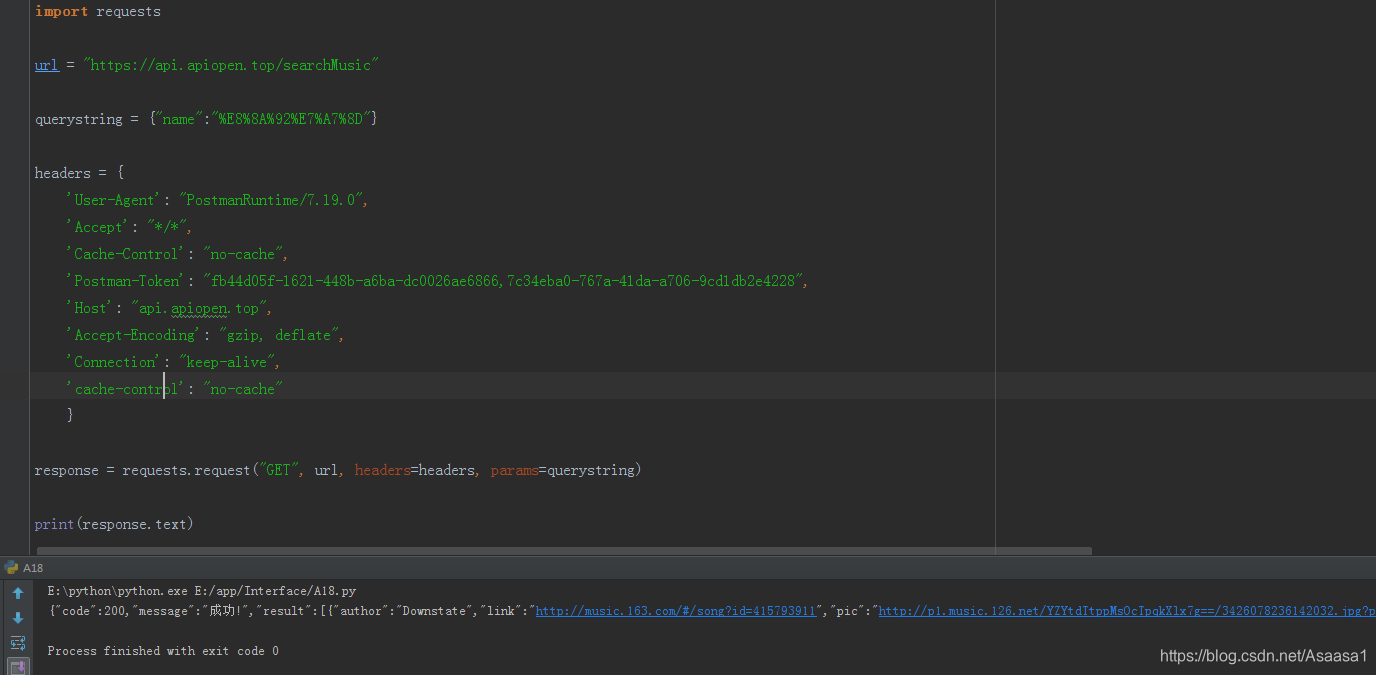Click the horizontal scrollbar of the editor
The width and height of the screenshot is (1376, 675).
coord(564,551)
